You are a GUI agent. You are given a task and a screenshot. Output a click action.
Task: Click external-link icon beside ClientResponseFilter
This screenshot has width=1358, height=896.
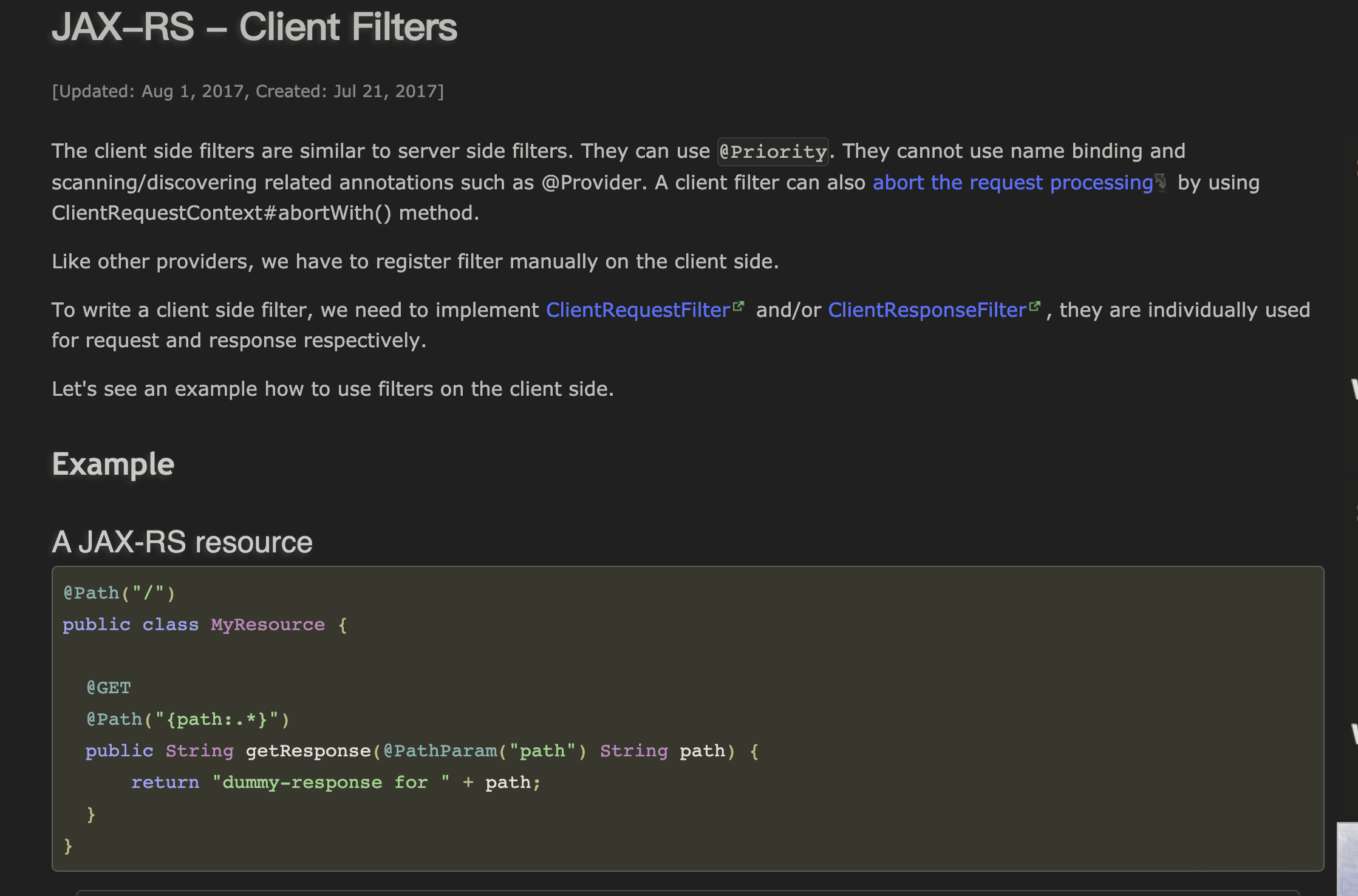1035,307
